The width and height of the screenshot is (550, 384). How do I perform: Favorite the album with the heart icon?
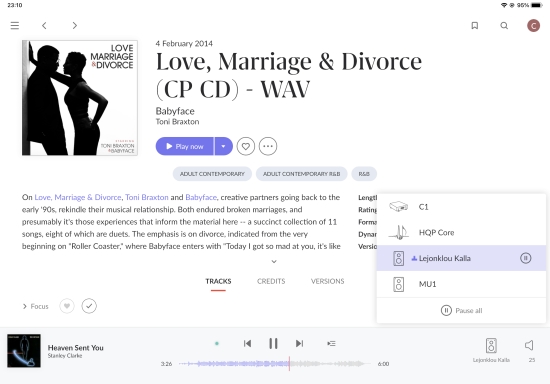point(246,146)
